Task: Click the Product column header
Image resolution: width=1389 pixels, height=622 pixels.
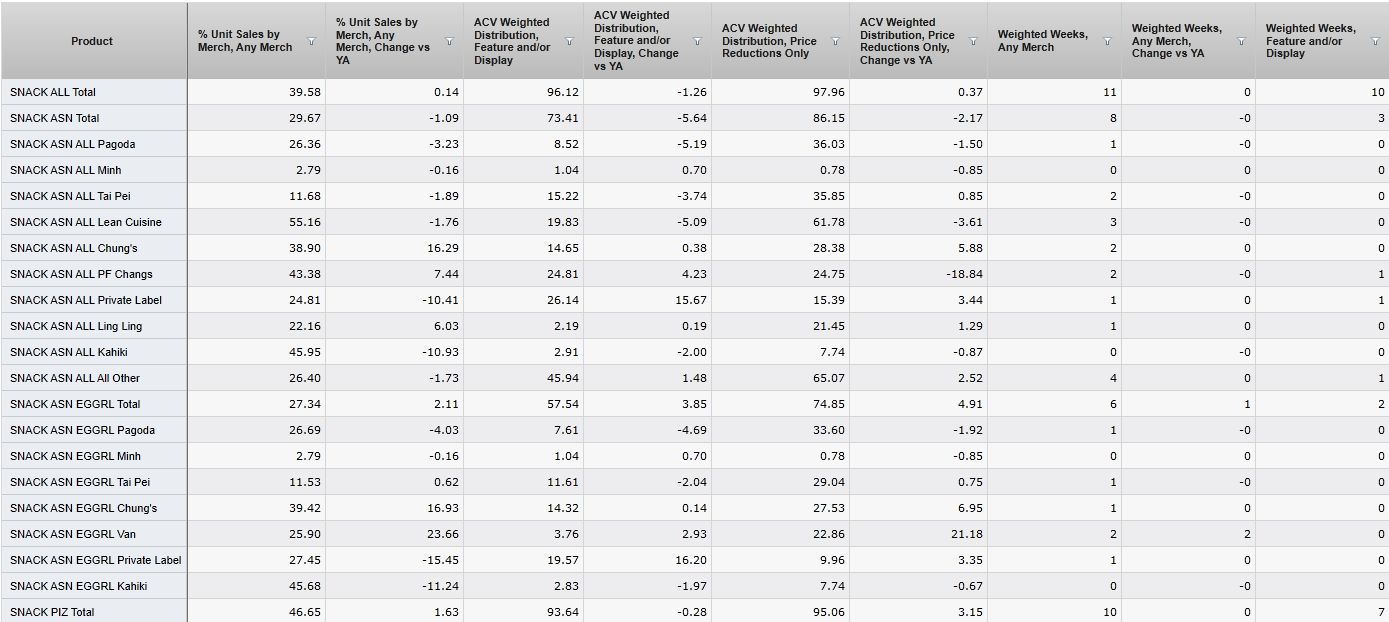Action: click(92, 41)
